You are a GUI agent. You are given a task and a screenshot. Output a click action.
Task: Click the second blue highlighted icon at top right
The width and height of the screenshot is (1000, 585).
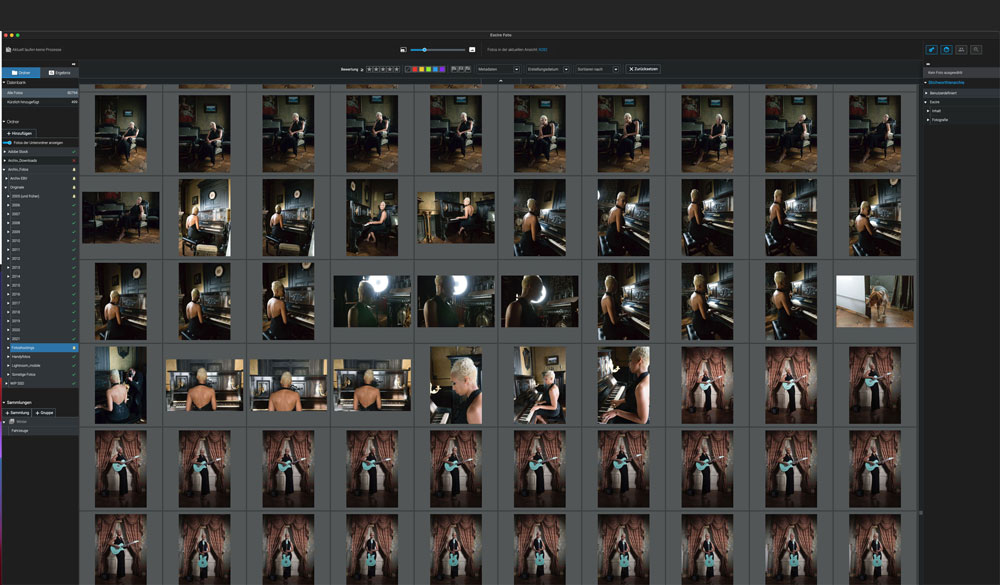(946, 49)
